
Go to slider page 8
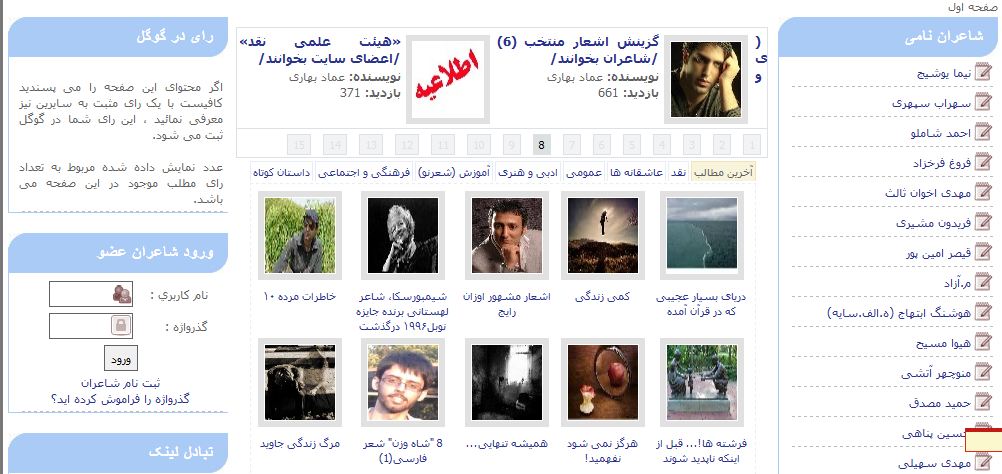(x=541, y=145)
